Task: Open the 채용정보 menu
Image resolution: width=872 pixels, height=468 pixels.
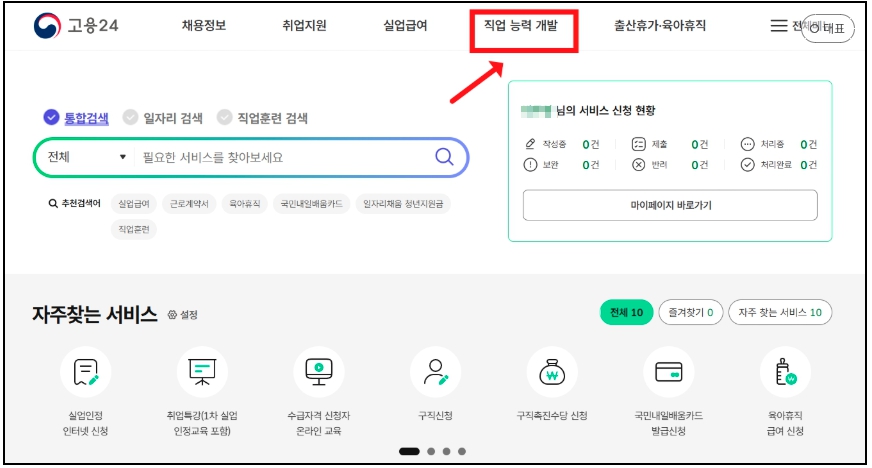Action: click(204, 26)
